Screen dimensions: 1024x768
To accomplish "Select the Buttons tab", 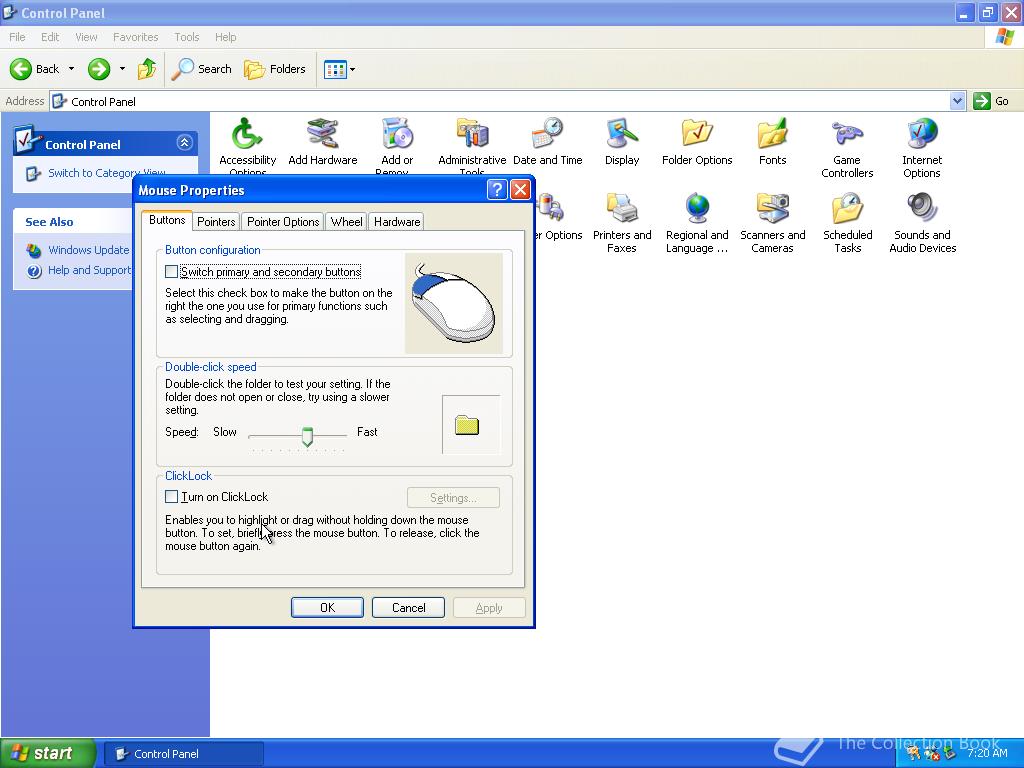I will (167, 220).
